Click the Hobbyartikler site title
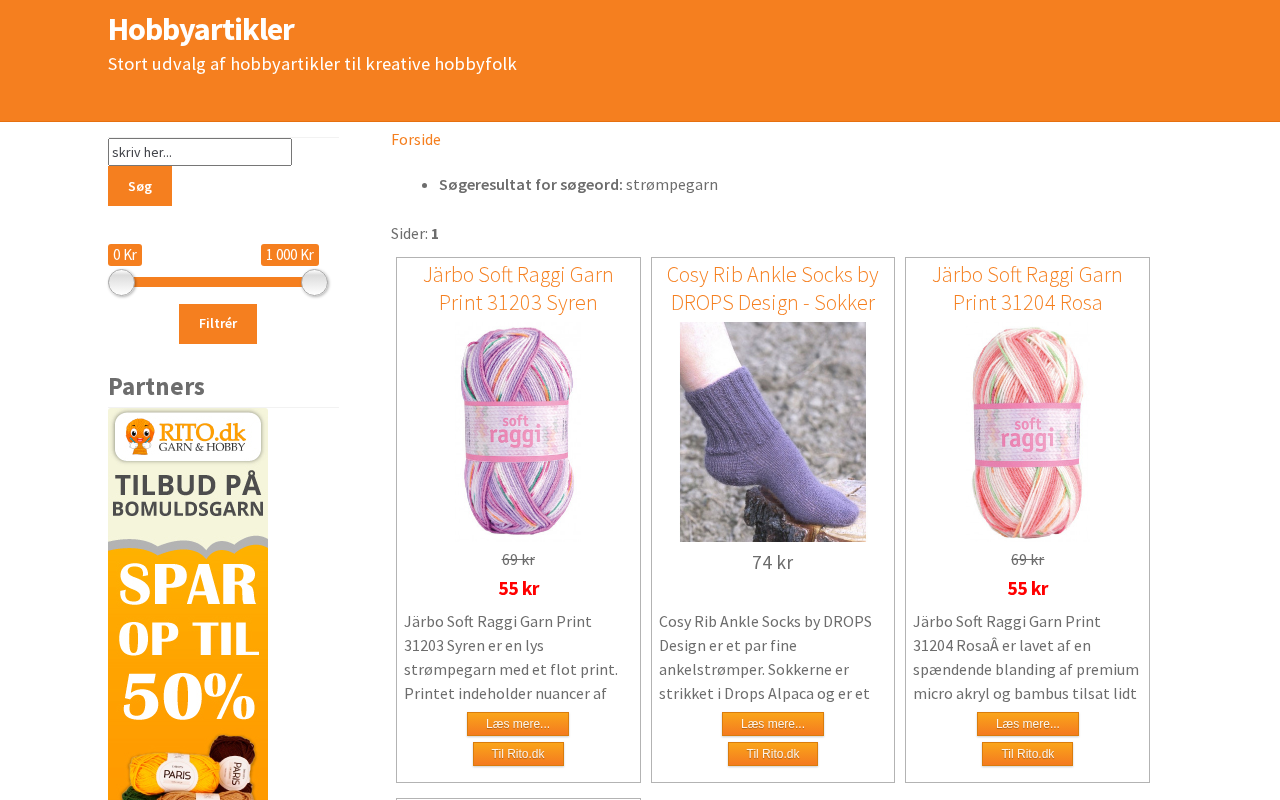 201,29
